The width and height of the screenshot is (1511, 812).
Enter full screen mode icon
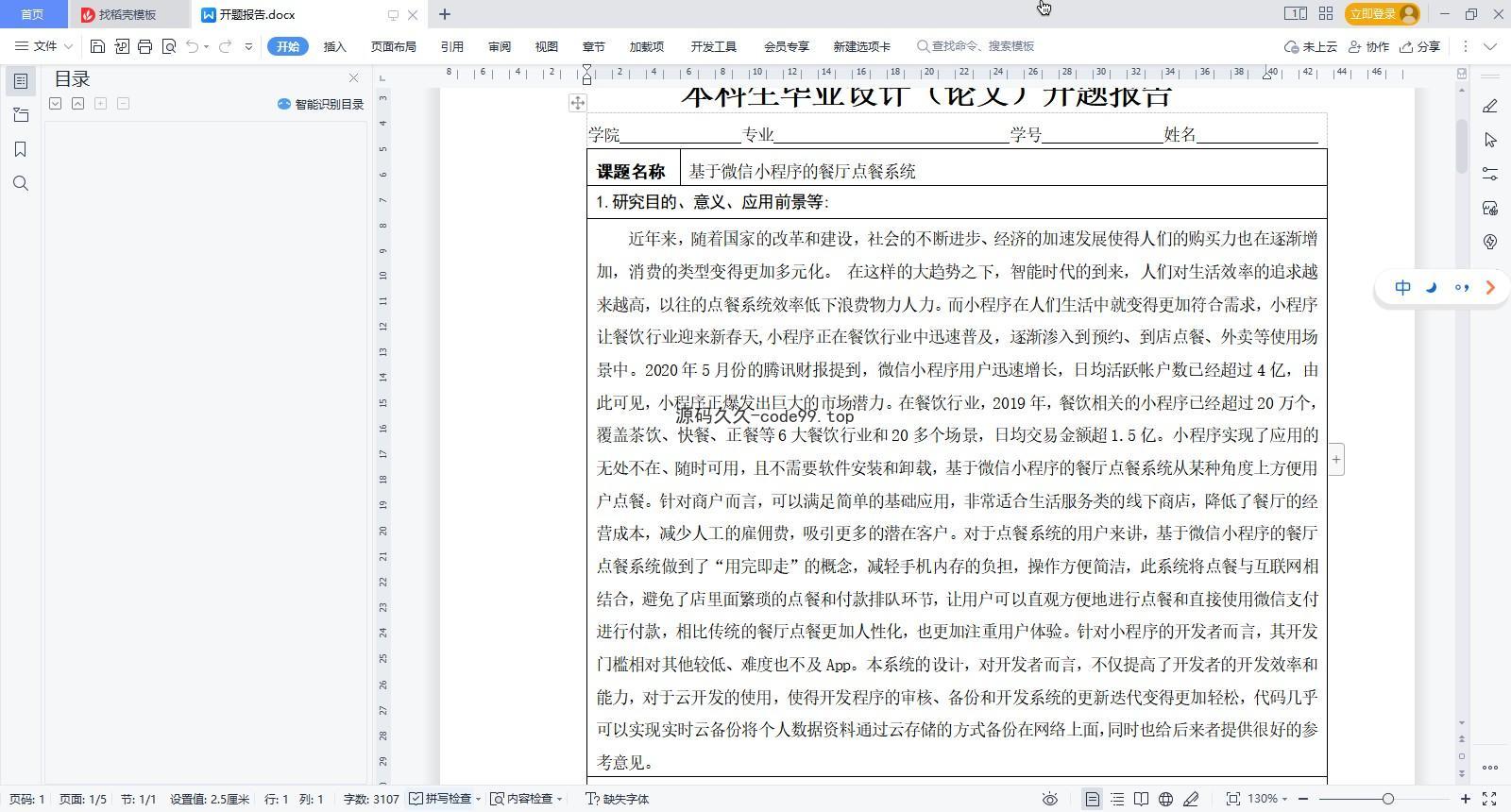pyautogui.click(x=1489, y=799)
